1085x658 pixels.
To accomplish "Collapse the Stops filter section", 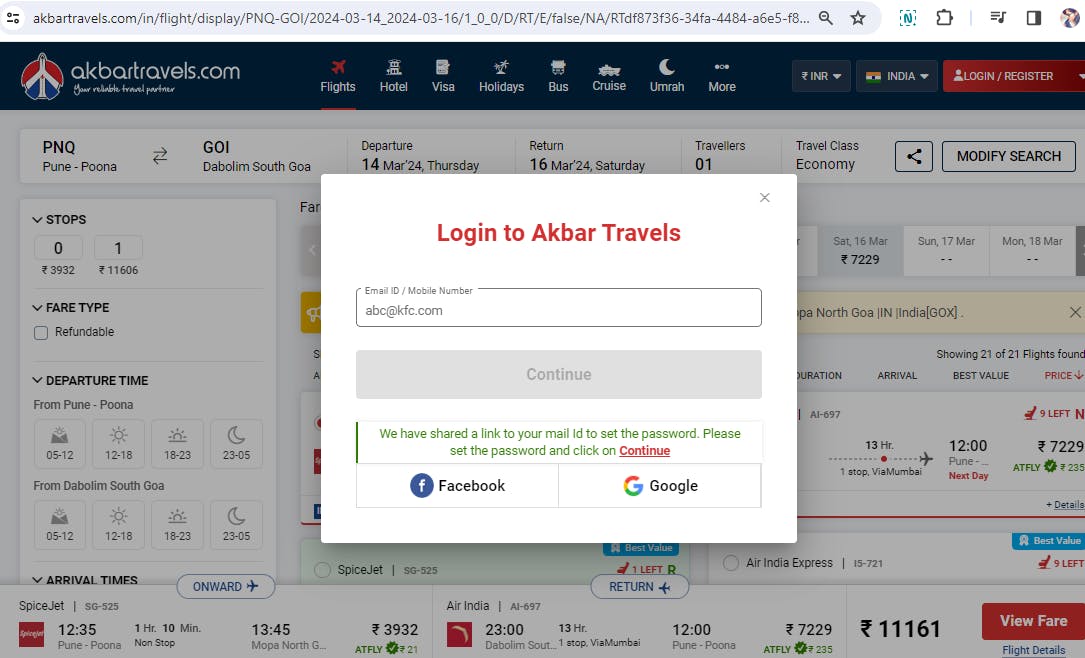I will point(60,219).
